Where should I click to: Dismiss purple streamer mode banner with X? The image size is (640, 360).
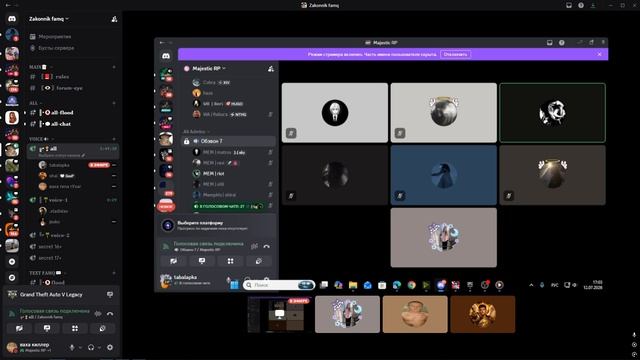tap(599, 54)
